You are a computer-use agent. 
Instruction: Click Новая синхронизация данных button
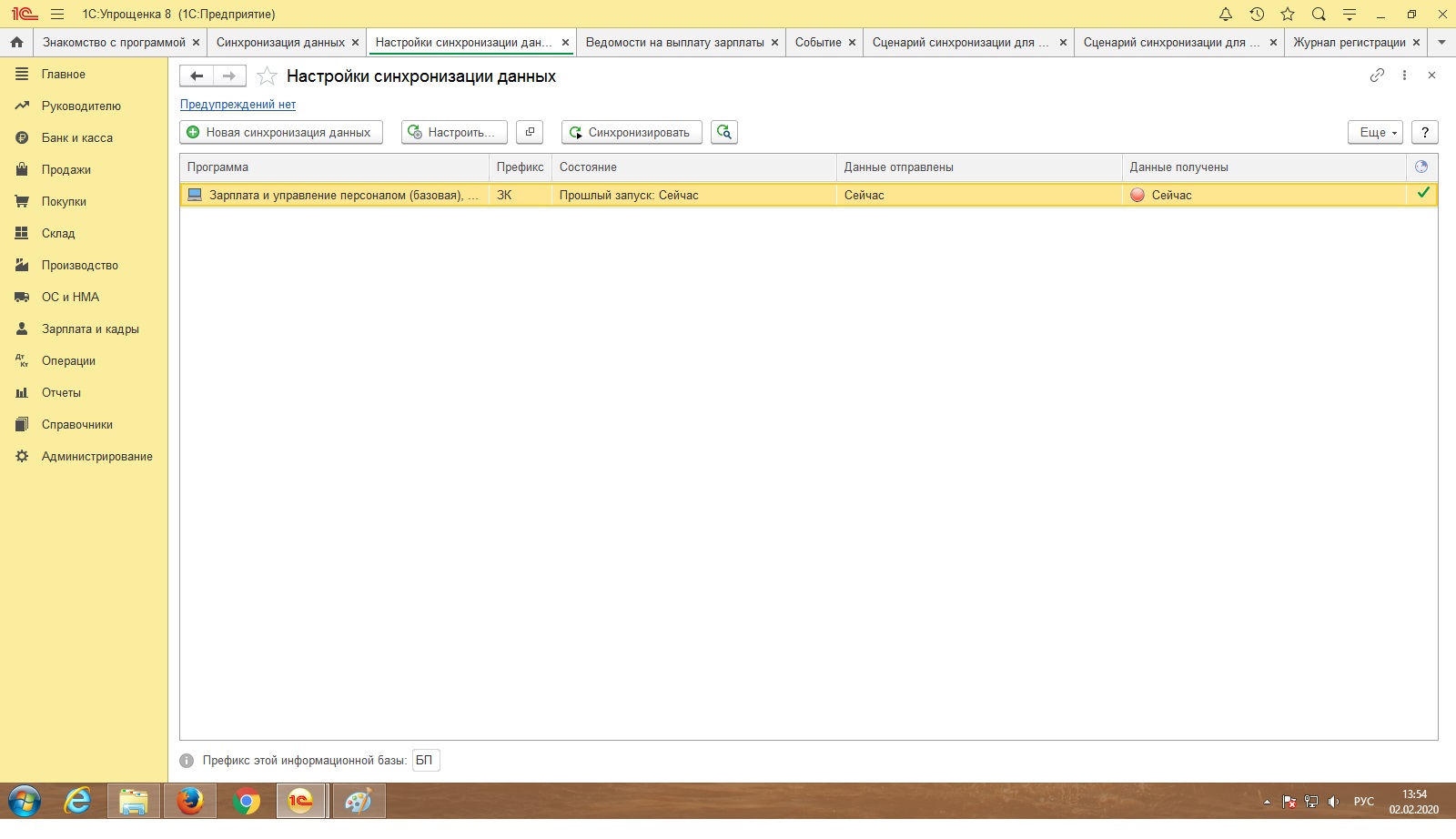281,132
